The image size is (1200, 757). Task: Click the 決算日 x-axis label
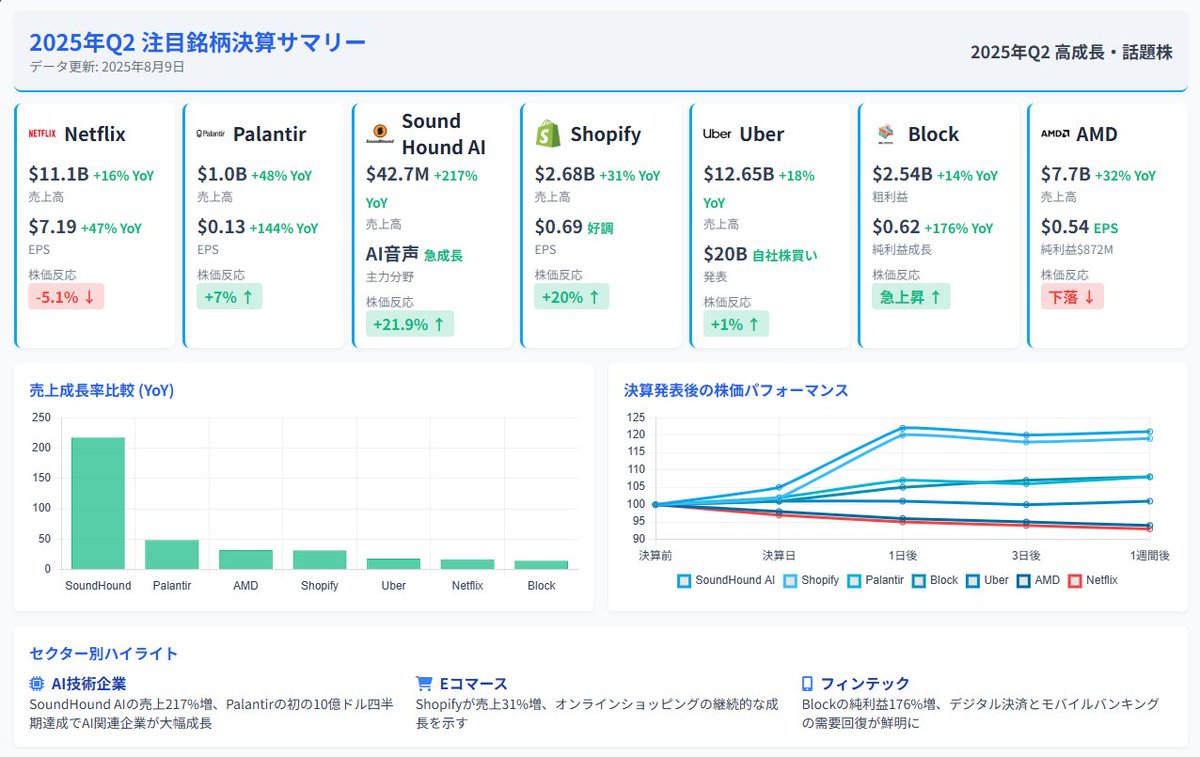(x=778, y=554)
